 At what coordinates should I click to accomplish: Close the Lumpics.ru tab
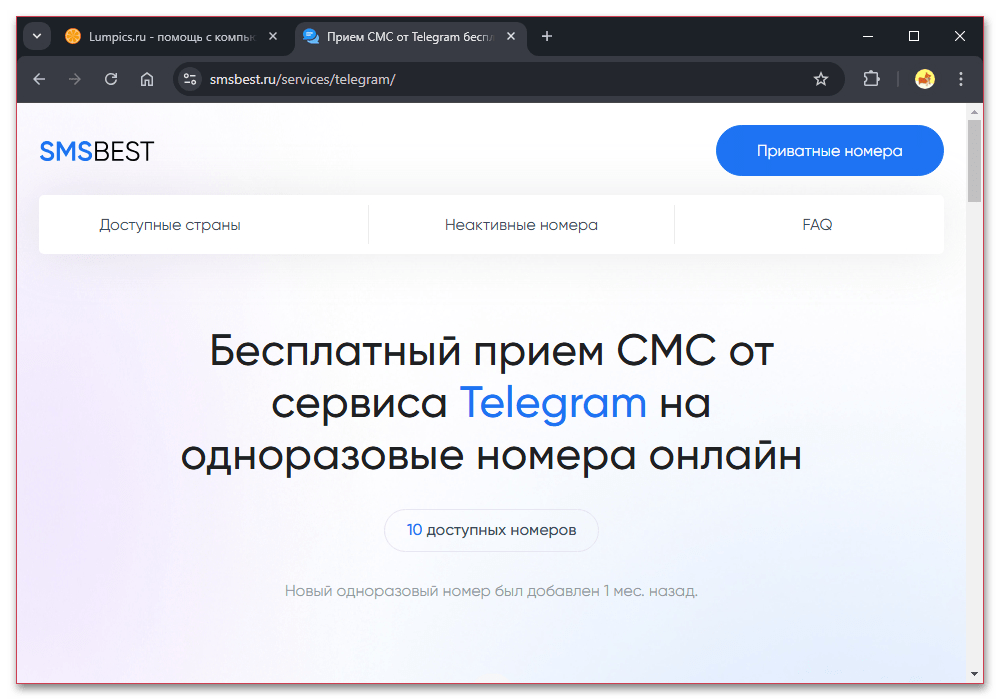(273, 36)
